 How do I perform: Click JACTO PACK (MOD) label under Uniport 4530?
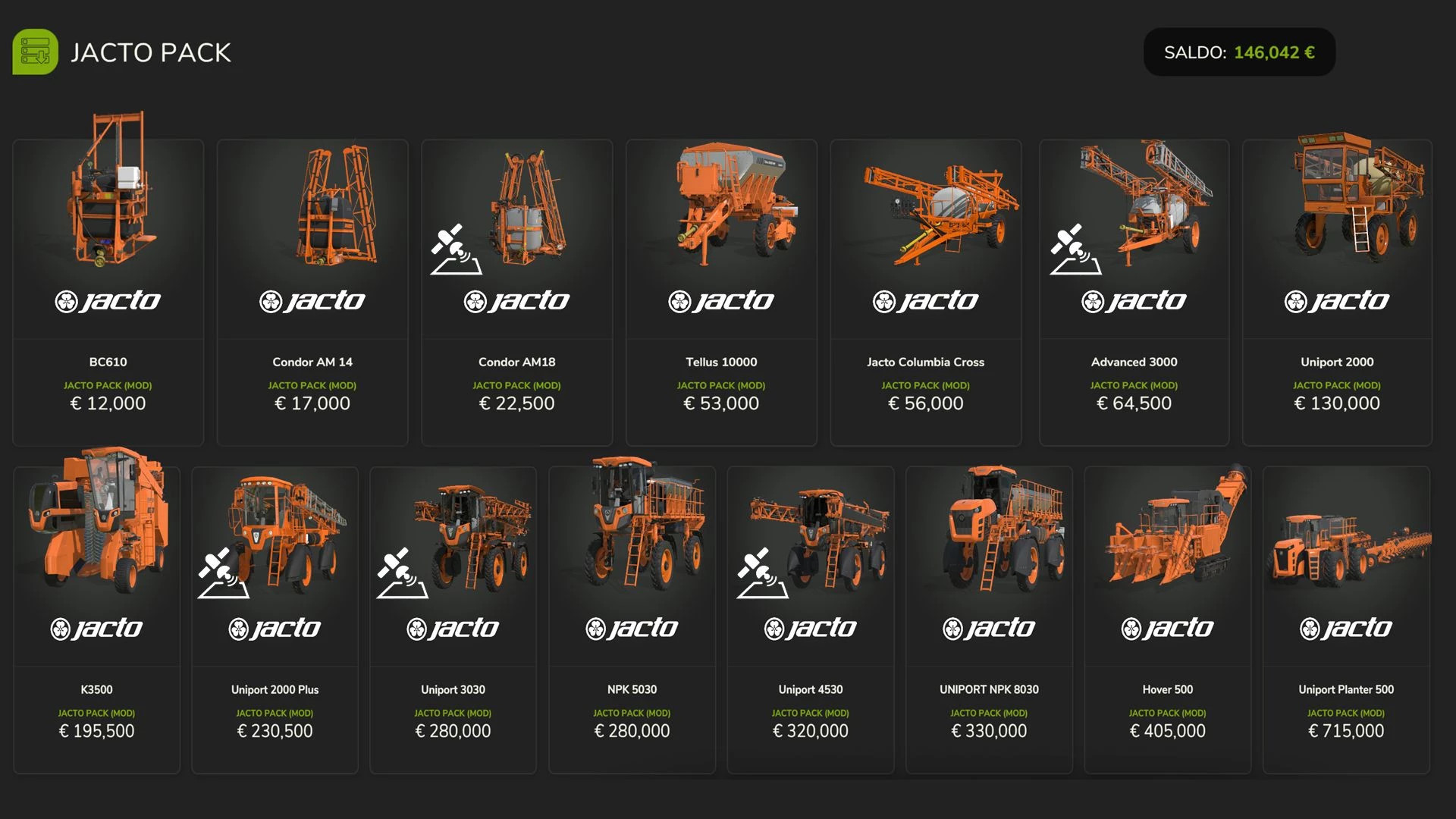point(810,713)
